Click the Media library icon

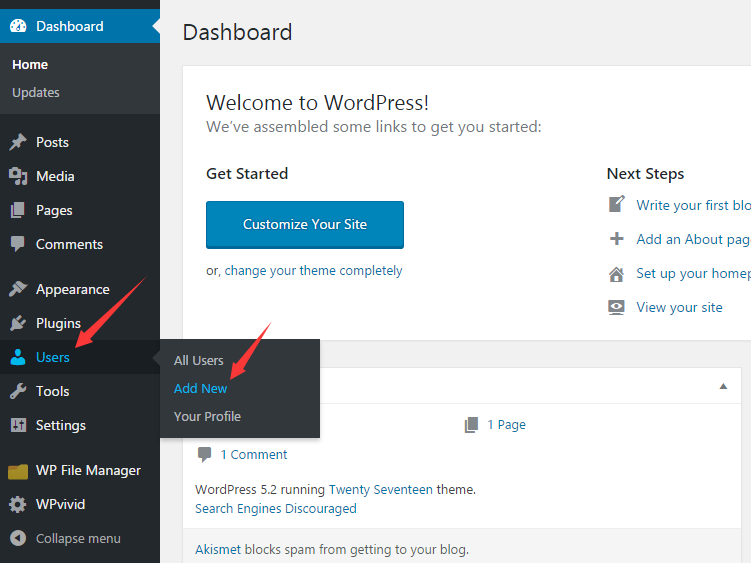(x=18, y=176)
